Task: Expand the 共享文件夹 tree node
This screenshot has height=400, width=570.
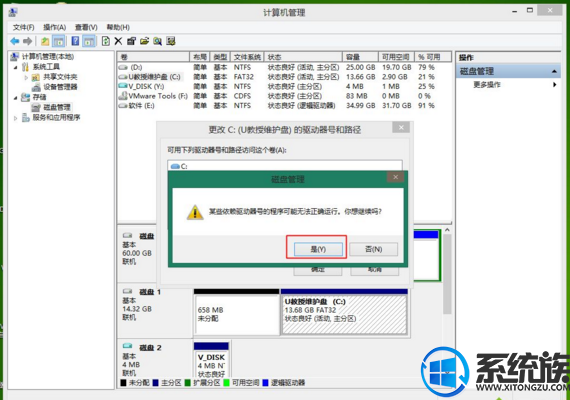Action: [26, 77]
